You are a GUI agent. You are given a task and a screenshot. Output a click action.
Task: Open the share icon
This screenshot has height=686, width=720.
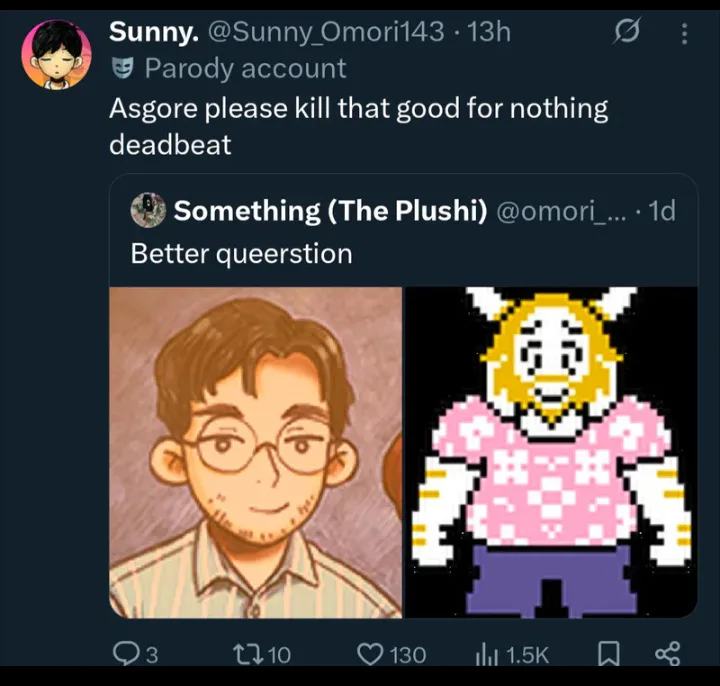666,654
